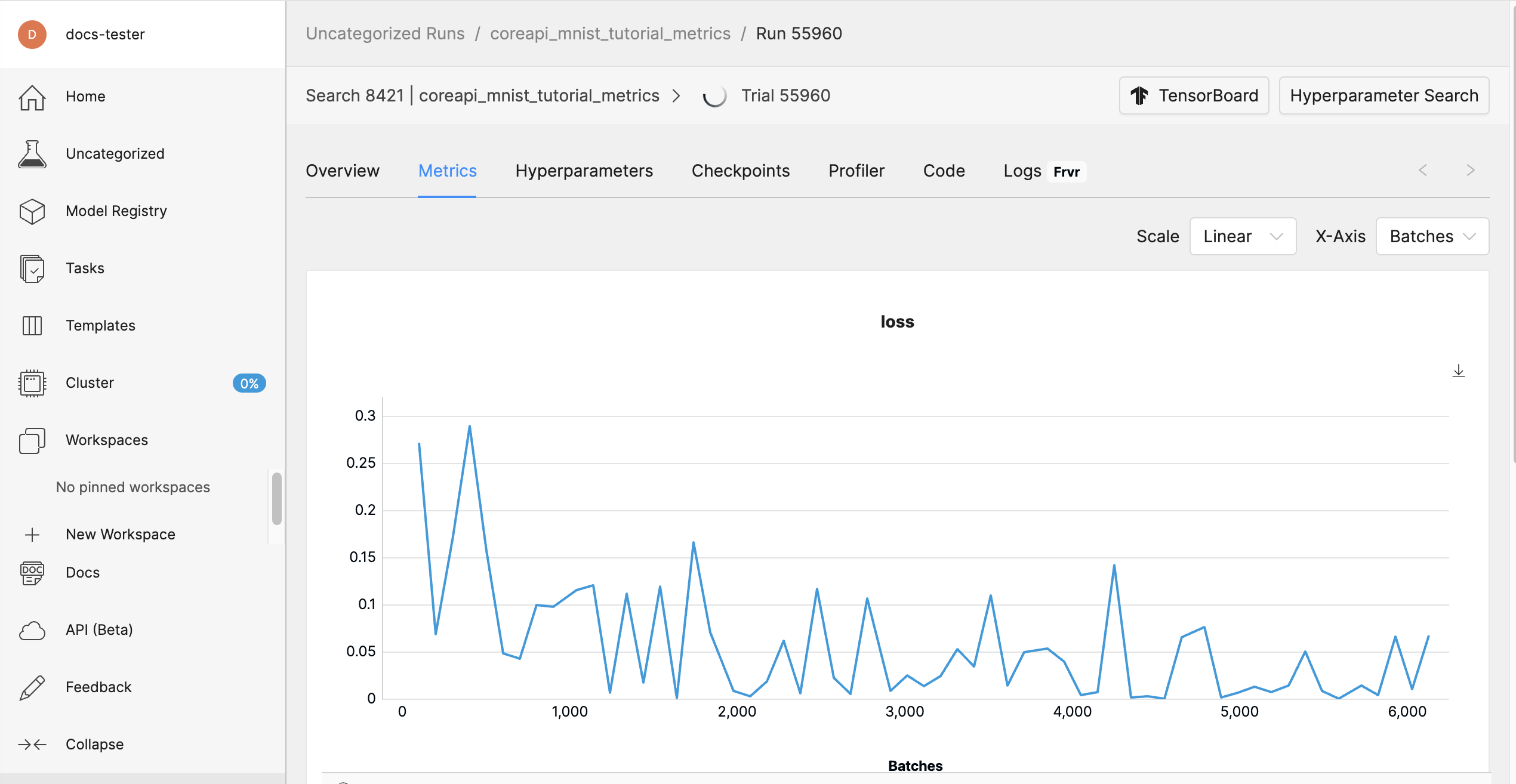Click the Hyperparameter Search button
The image size is (1516, 784).
1384,95
